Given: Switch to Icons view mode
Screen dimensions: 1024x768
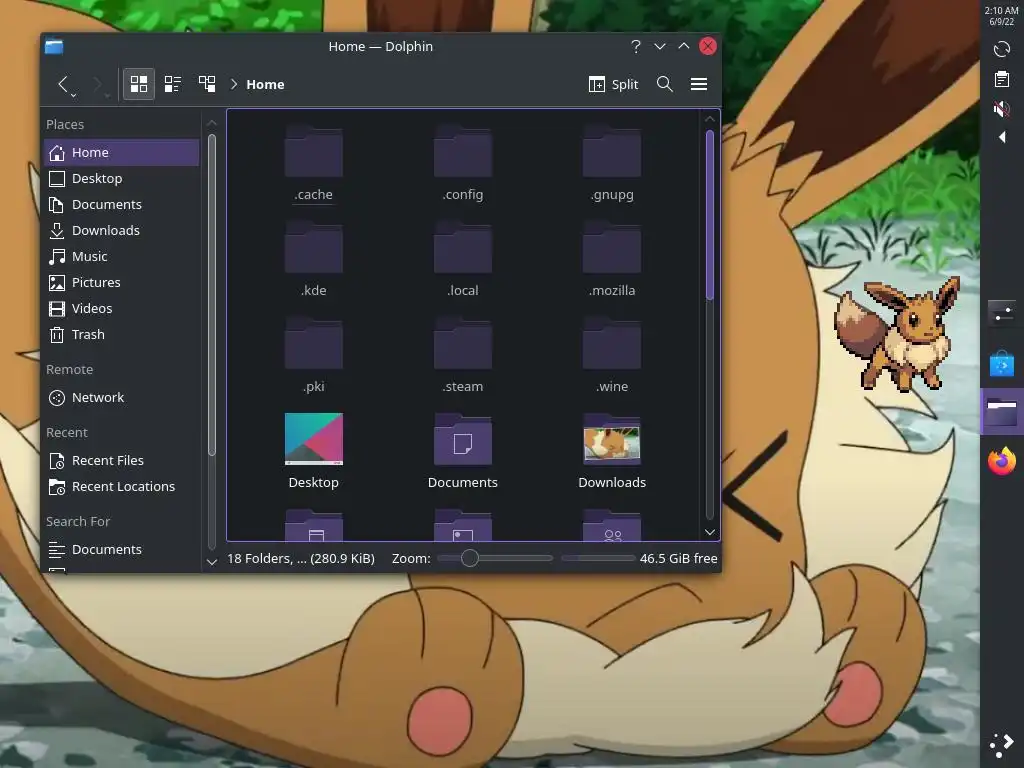Looking at the screenshot, I should tap(138, 84).
